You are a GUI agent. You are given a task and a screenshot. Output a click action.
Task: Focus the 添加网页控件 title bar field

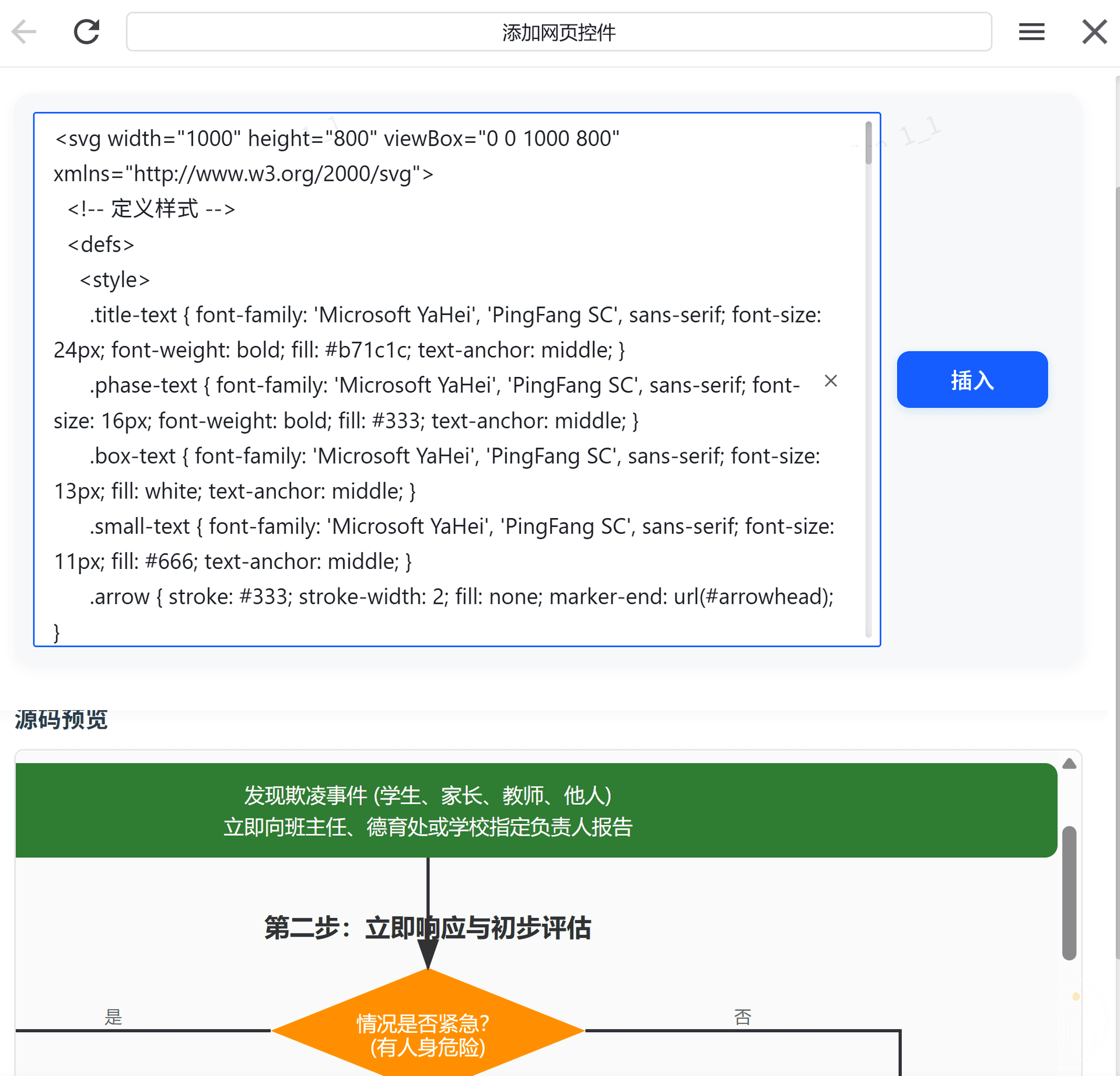(x=558, y=32)
